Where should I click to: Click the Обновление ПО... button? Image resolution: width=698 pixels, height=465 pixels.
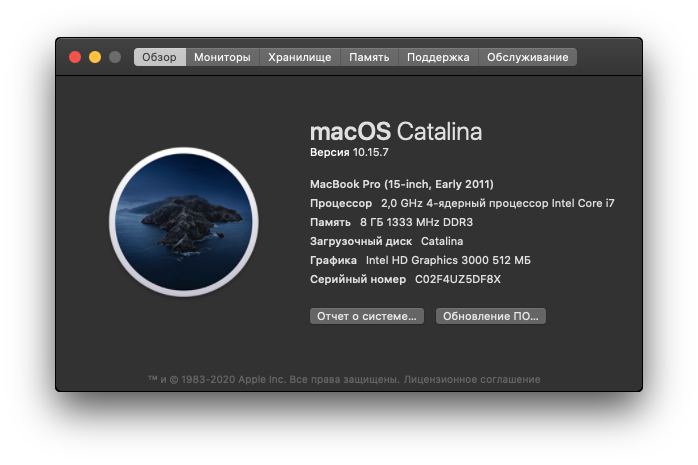coord(491,316)
